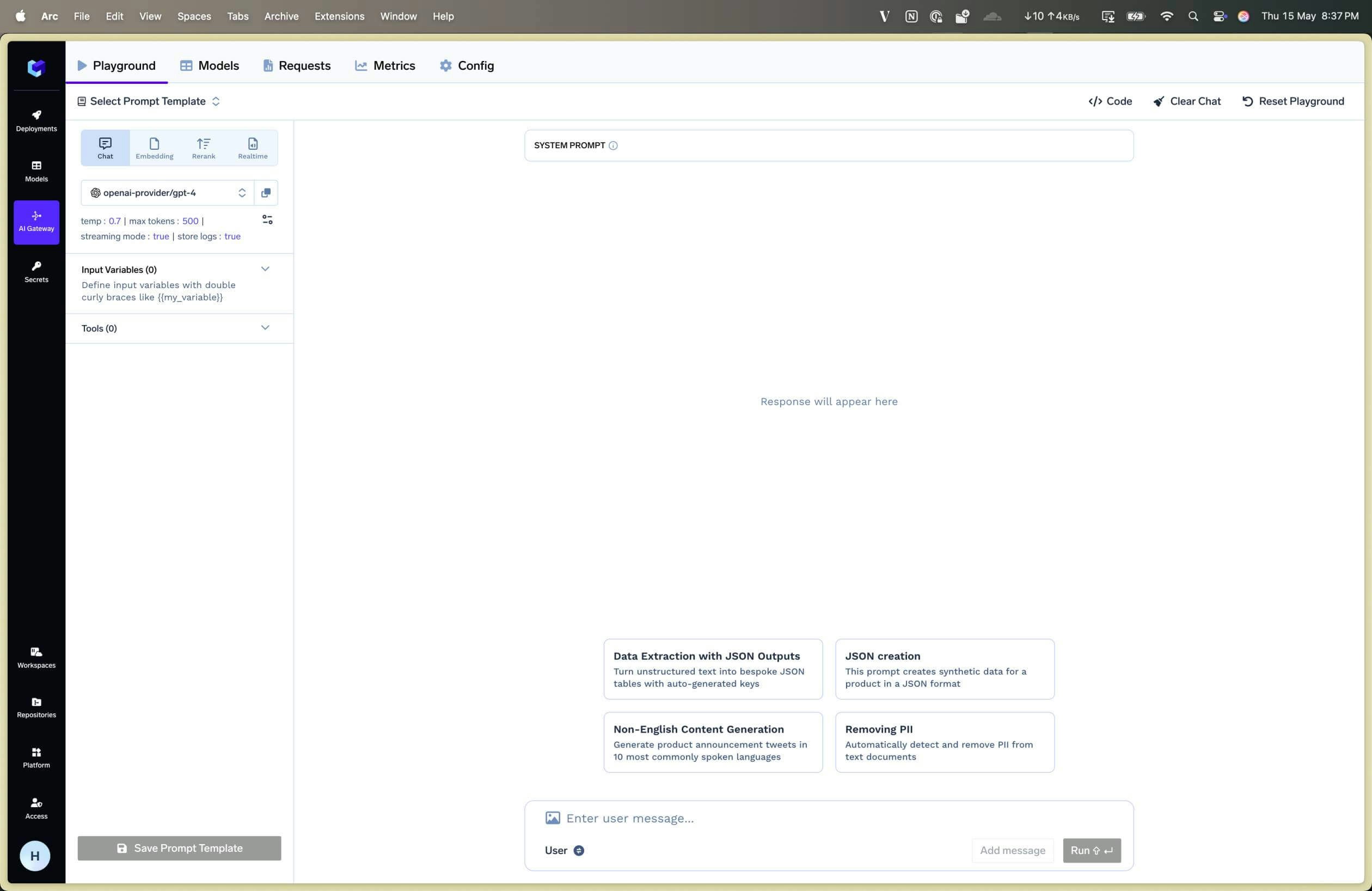Open the Extensions menu

340,16
